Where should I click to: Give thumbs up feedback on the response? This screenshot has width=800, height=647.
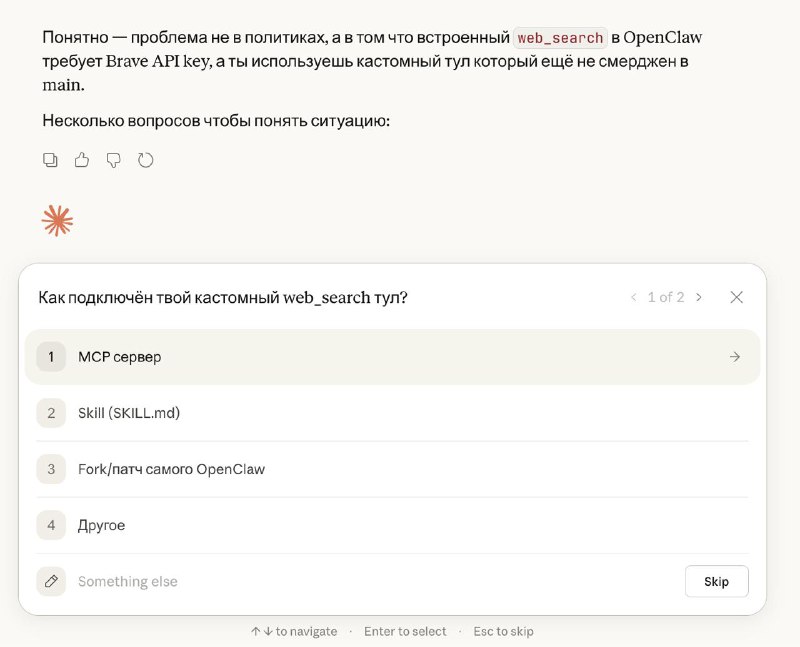[x=82, y=160]
